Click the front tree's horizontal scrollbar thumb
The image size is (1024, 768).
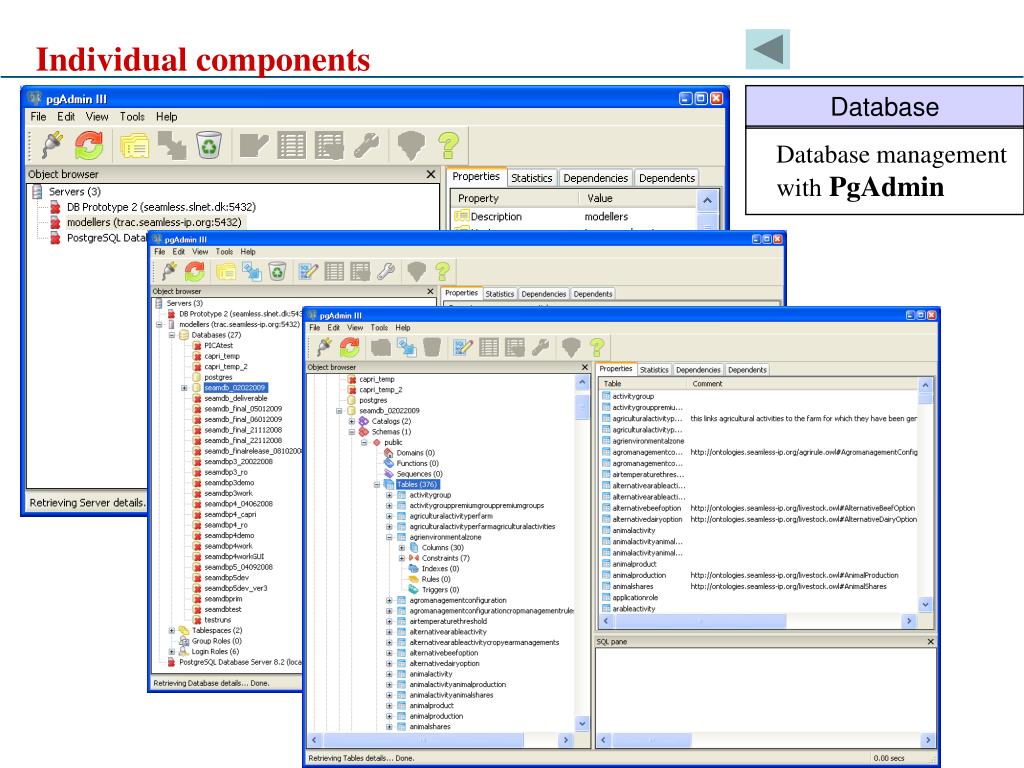tap(424, 740)
